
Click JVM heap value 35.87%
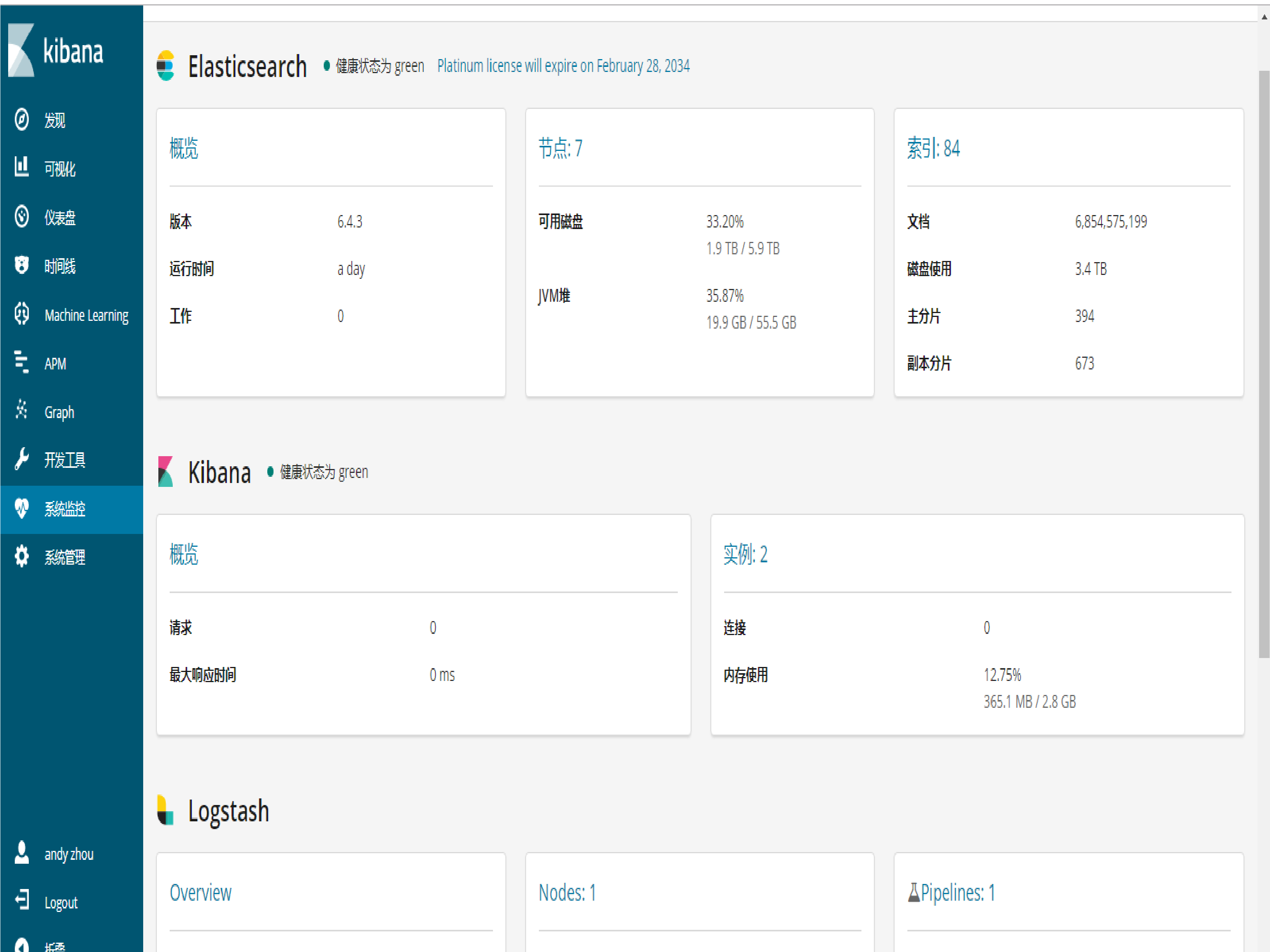pyautogui.click(x=724, y=296)
